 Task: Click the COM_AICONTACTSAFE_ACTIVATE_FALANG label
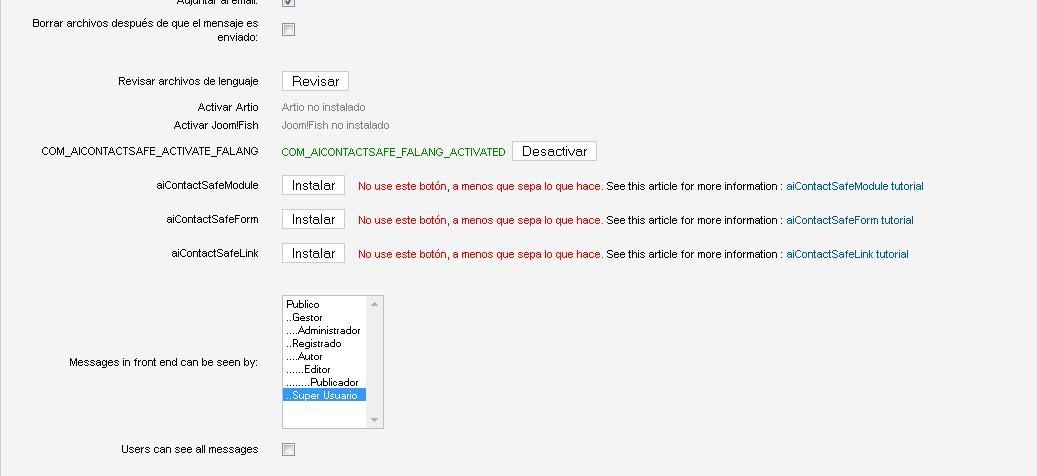pyautogui.click(x=149, y=151)
